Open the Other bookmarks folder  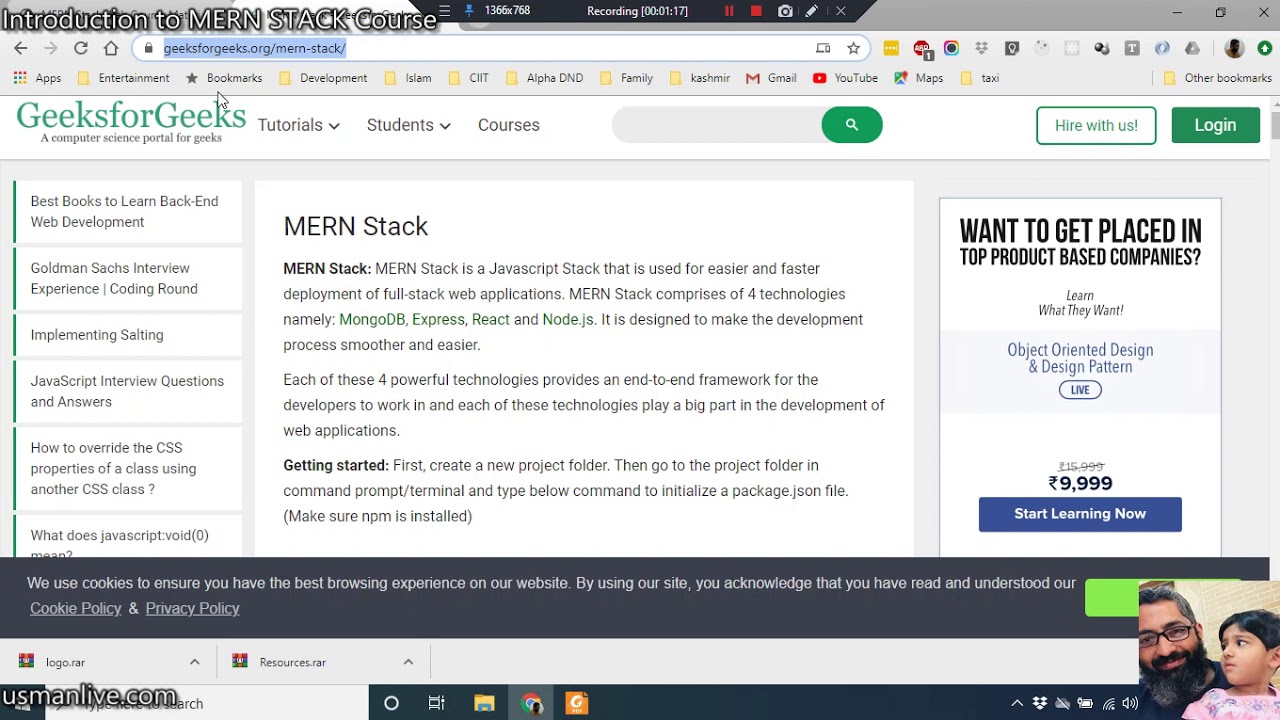point(1217,78)
